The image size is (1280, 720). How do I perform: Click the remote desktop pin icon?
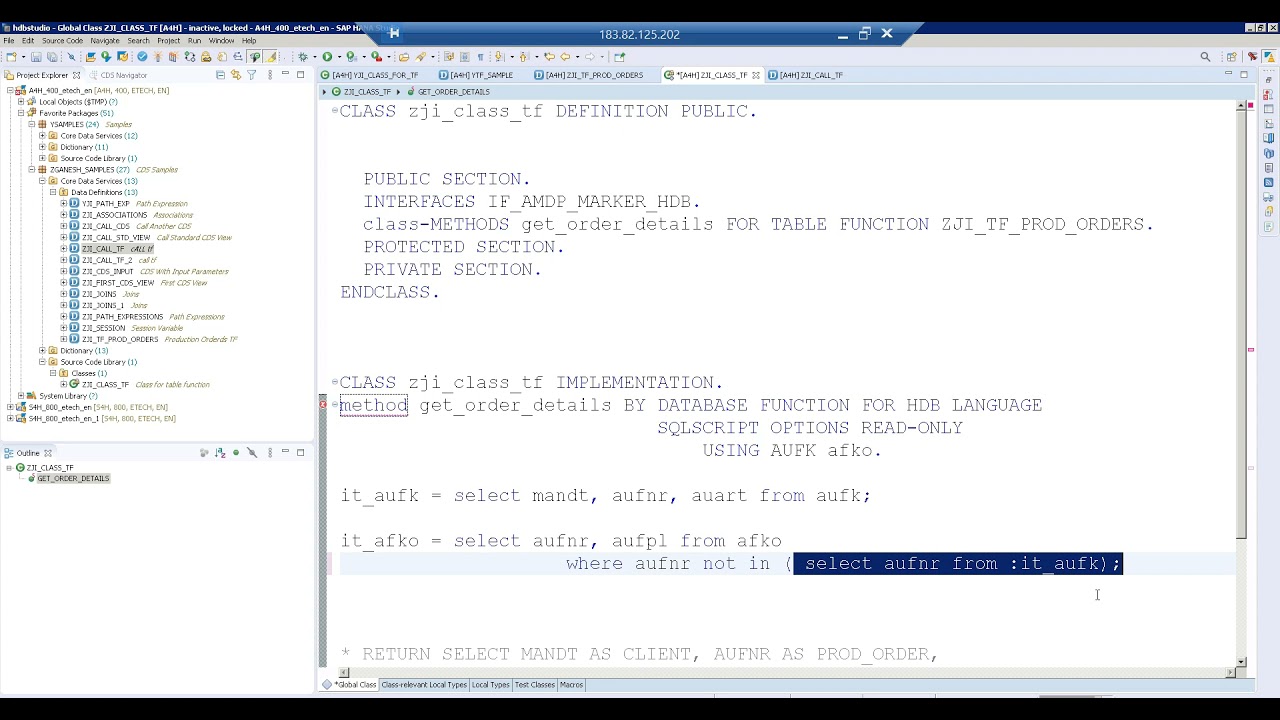click(394, 34)
